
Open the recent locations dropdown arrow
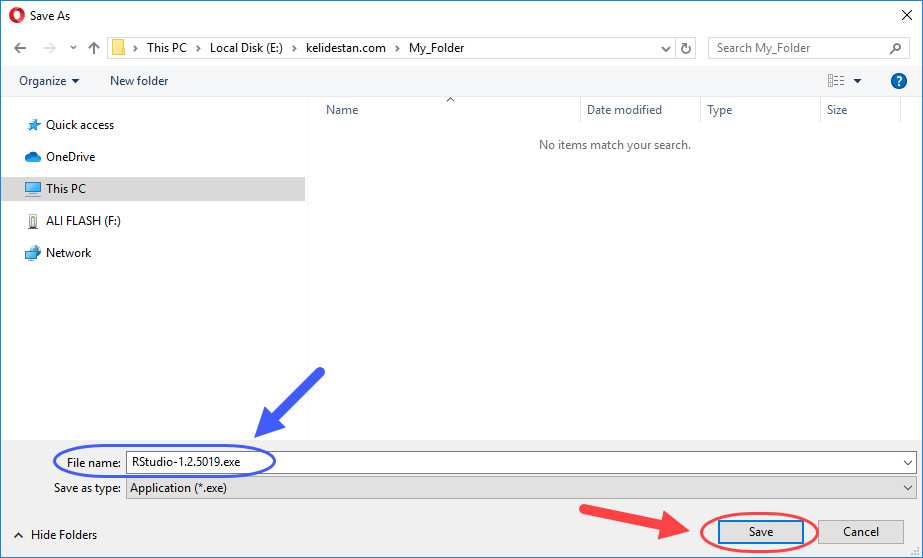tap(73, 48)
